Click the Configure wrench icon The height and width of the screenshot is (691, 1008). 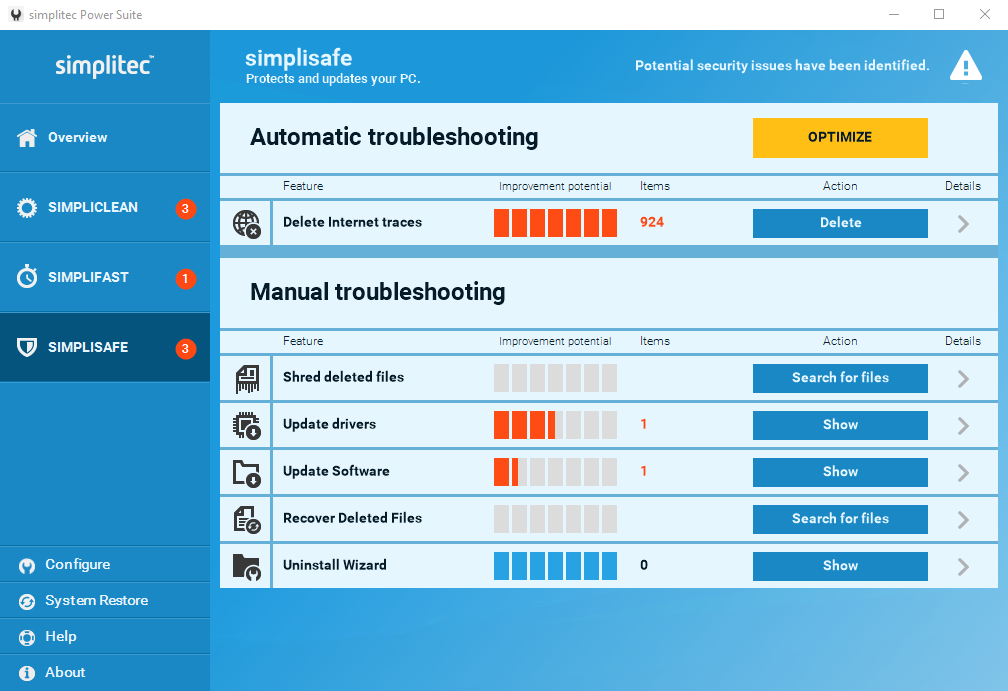(27, 565)
